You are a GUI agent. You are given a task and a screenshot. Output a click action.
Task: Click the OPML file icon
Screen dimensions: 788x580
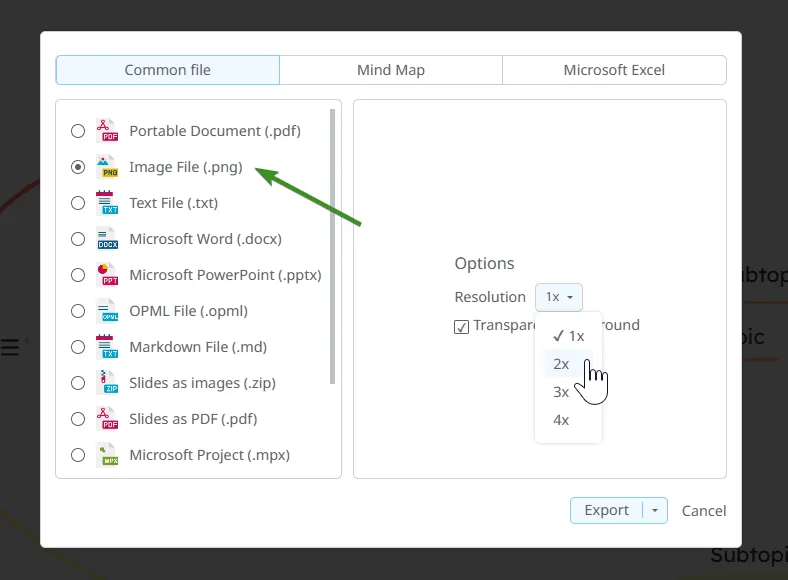click(107, 311)
